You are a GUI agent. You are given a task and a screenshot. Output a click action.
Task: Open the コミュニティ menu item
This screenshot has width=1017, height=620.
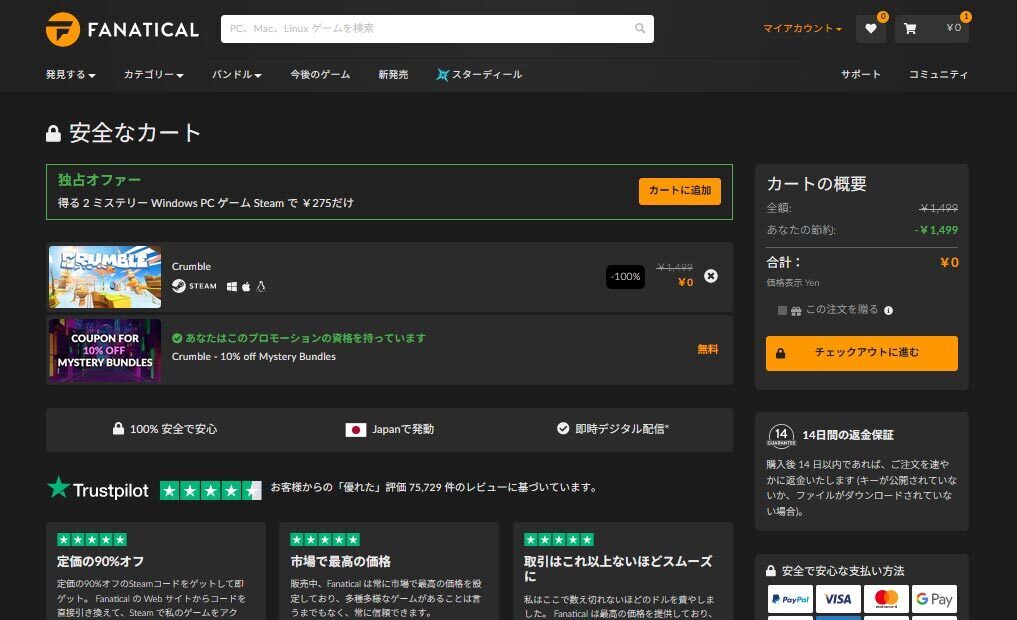click(x=939, y=75)
